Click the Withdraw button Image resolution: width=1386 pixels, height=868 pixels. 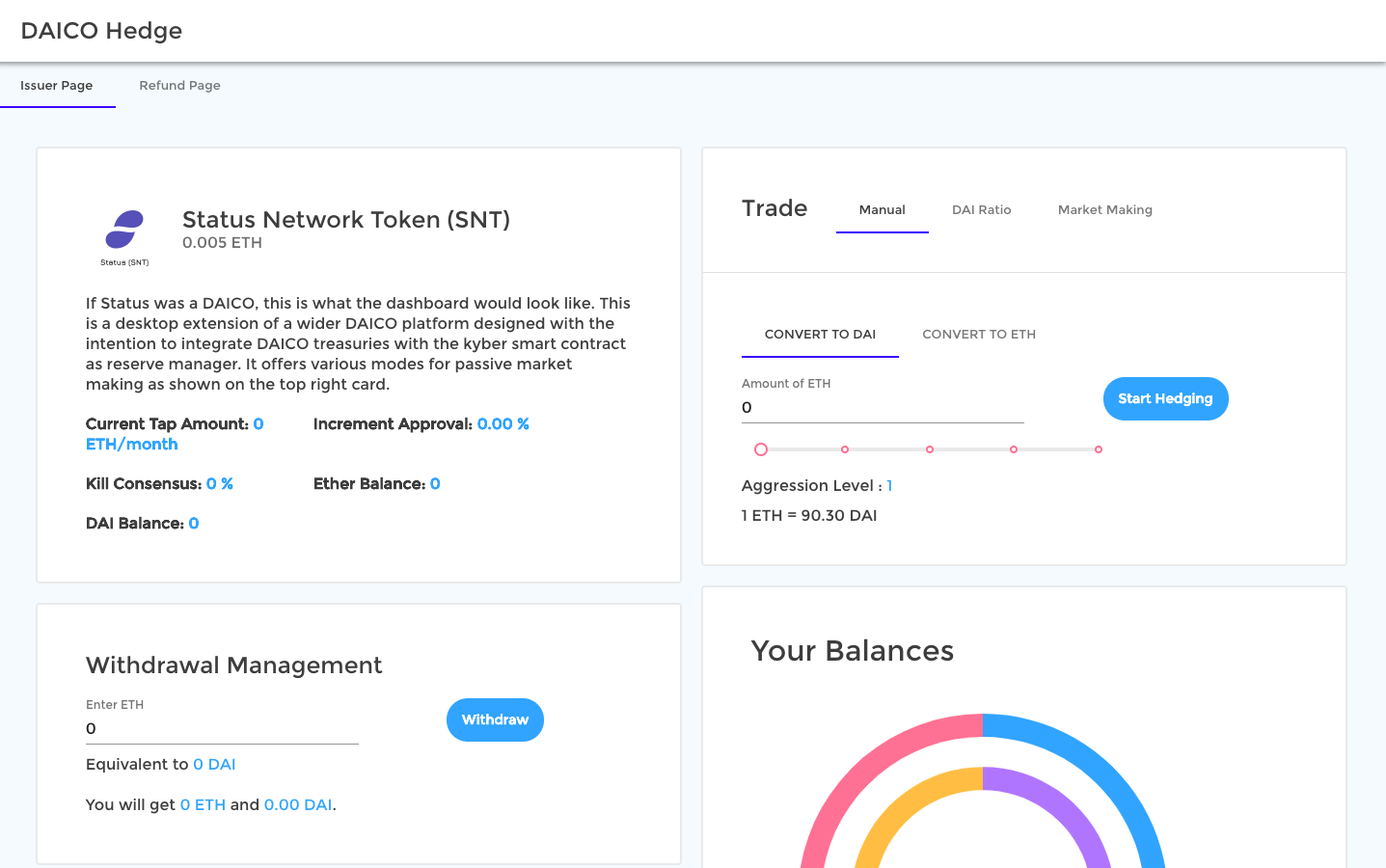[495, 719]
